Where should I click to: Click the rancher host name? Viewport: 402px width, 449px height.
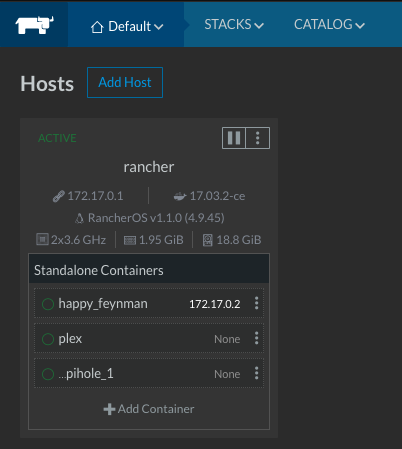[149, 167]
